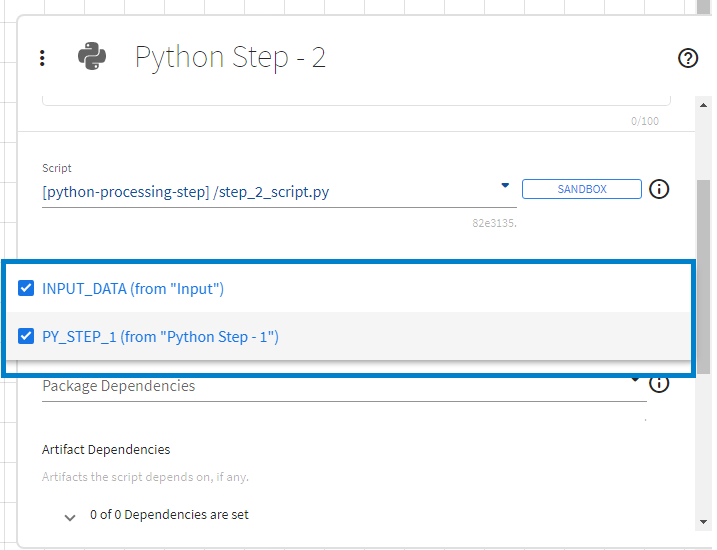Click info icon beside SANDBOX button
The width and height of the screenshot is (717, 550).
659,189
